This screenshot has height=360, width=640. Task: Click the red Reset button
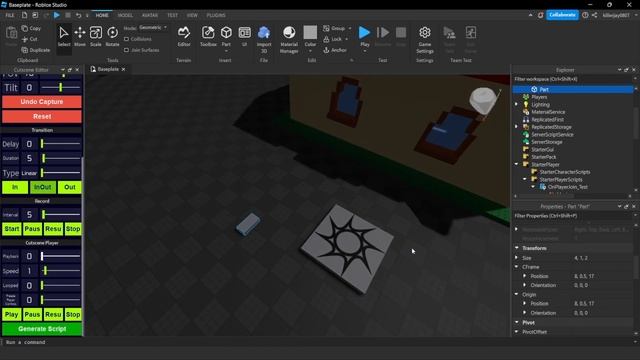pyautogui.click(x=42, y=116)
